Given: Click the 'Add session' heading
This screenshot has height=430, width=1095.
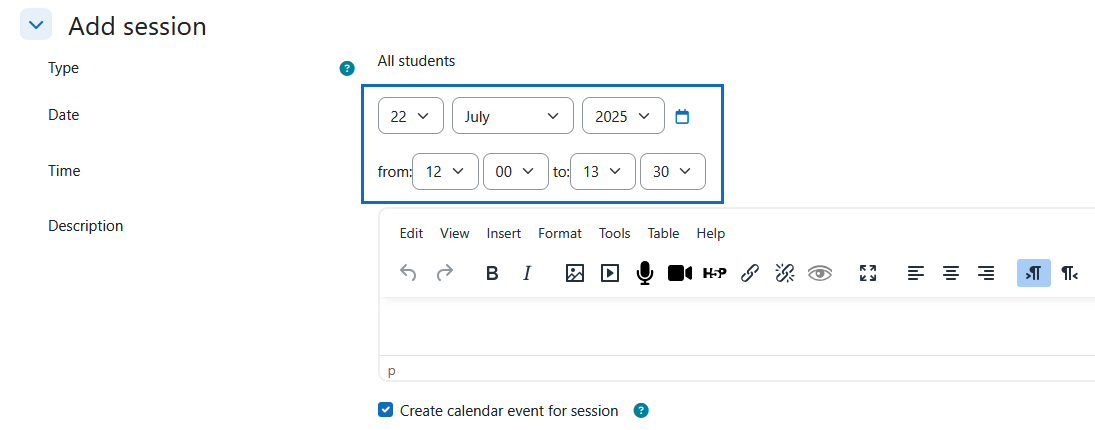Looking at the screenshot, I should (x=138, y=26).
